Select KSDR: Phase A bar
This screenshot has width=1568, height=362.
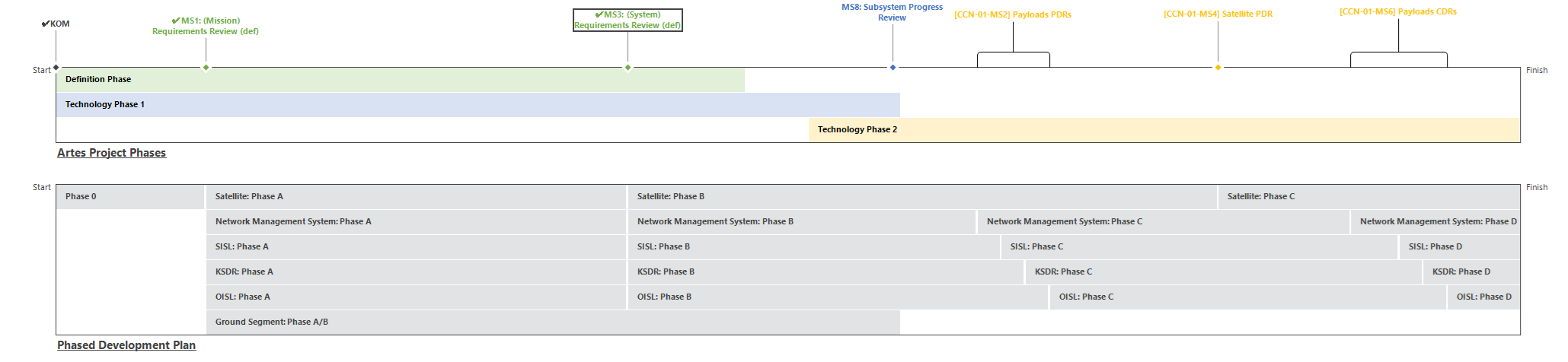416,272
